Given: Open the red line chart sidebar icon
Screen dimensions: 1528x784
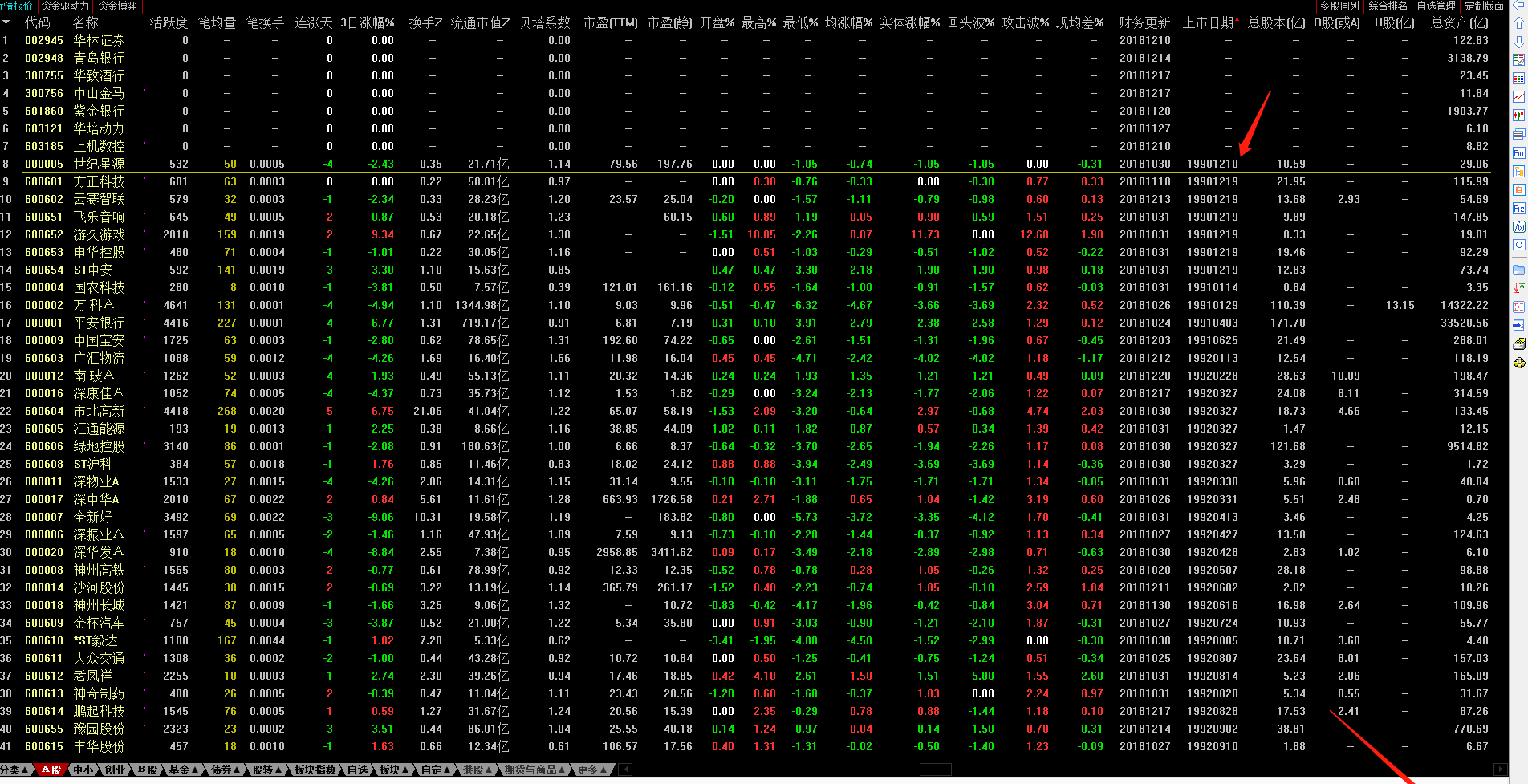Looking at the screenshot, I should [1518, 96].
